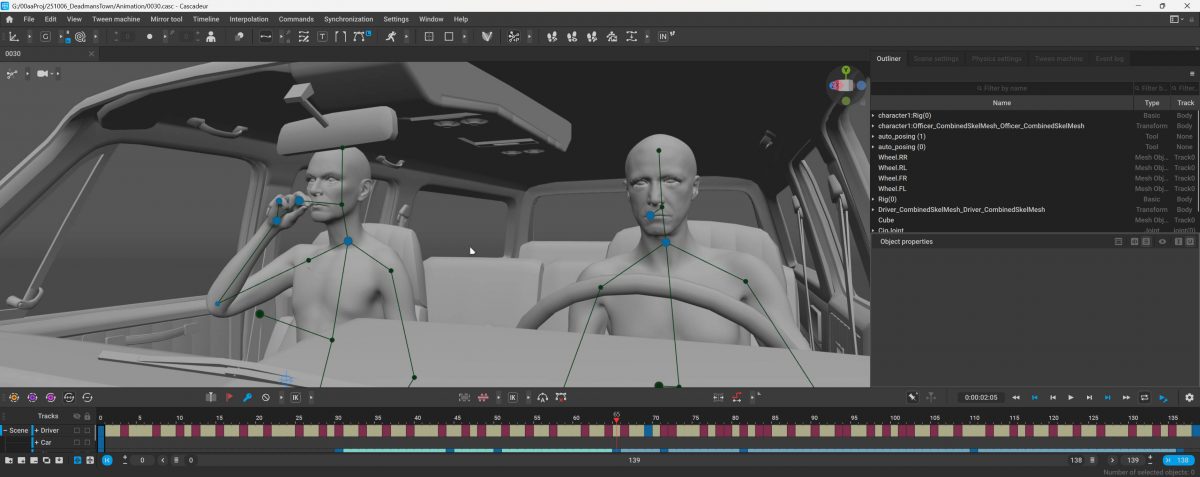This screenshot has height=477, width=1200.
Task: Click the Type column header
Action: [1152, 103]
